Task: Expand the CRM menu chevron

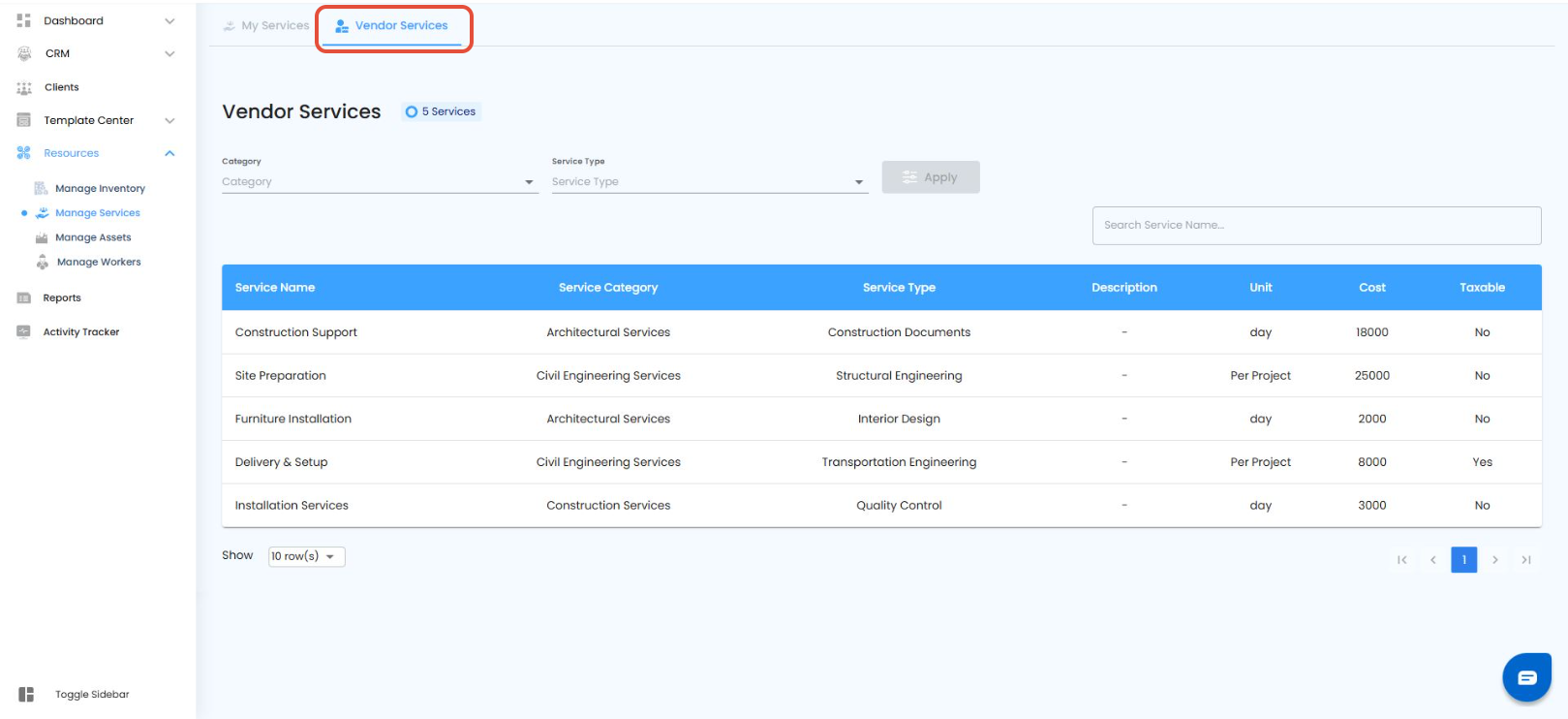Action: pyautogui.click(x=169, y=53)
